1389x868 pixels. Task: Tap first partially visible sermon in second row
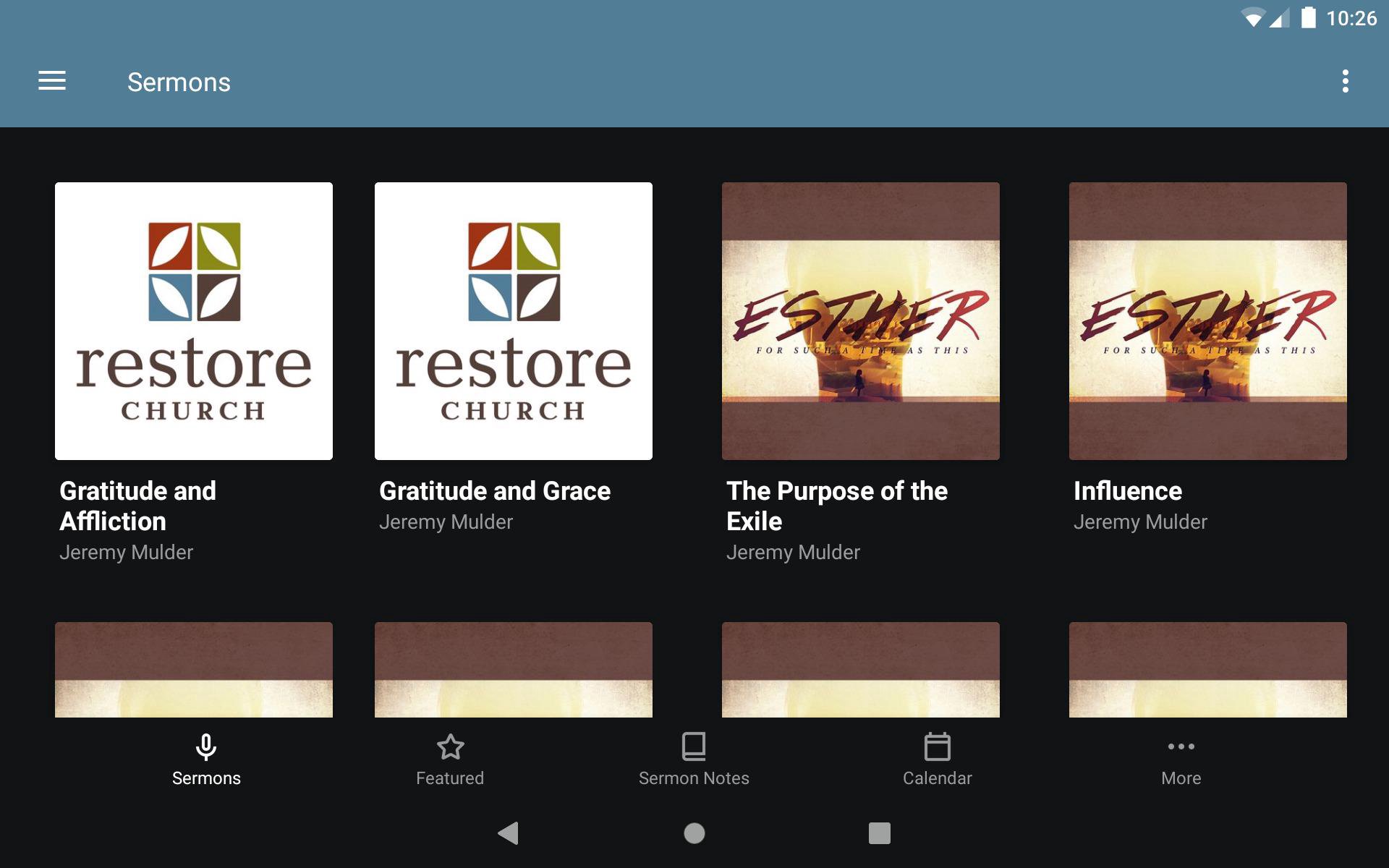coord(194,670)
